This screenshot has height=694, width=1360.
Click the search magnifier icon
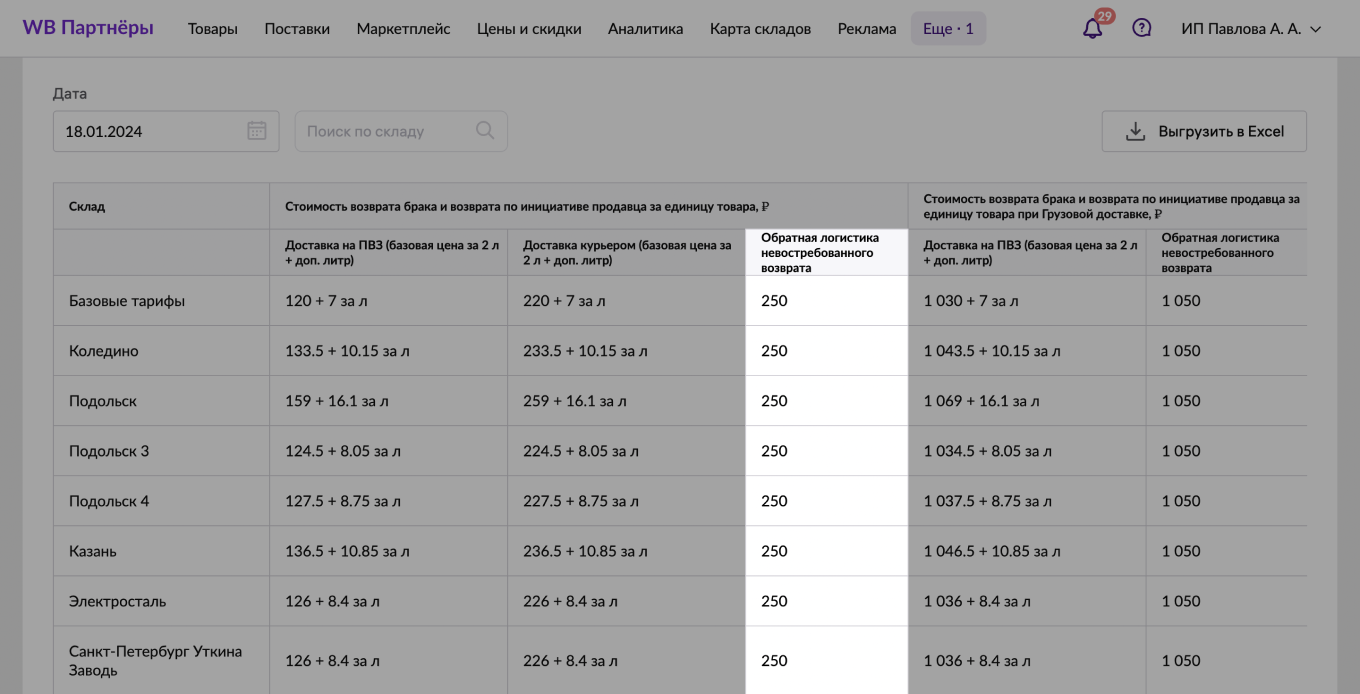pos(485,131)
